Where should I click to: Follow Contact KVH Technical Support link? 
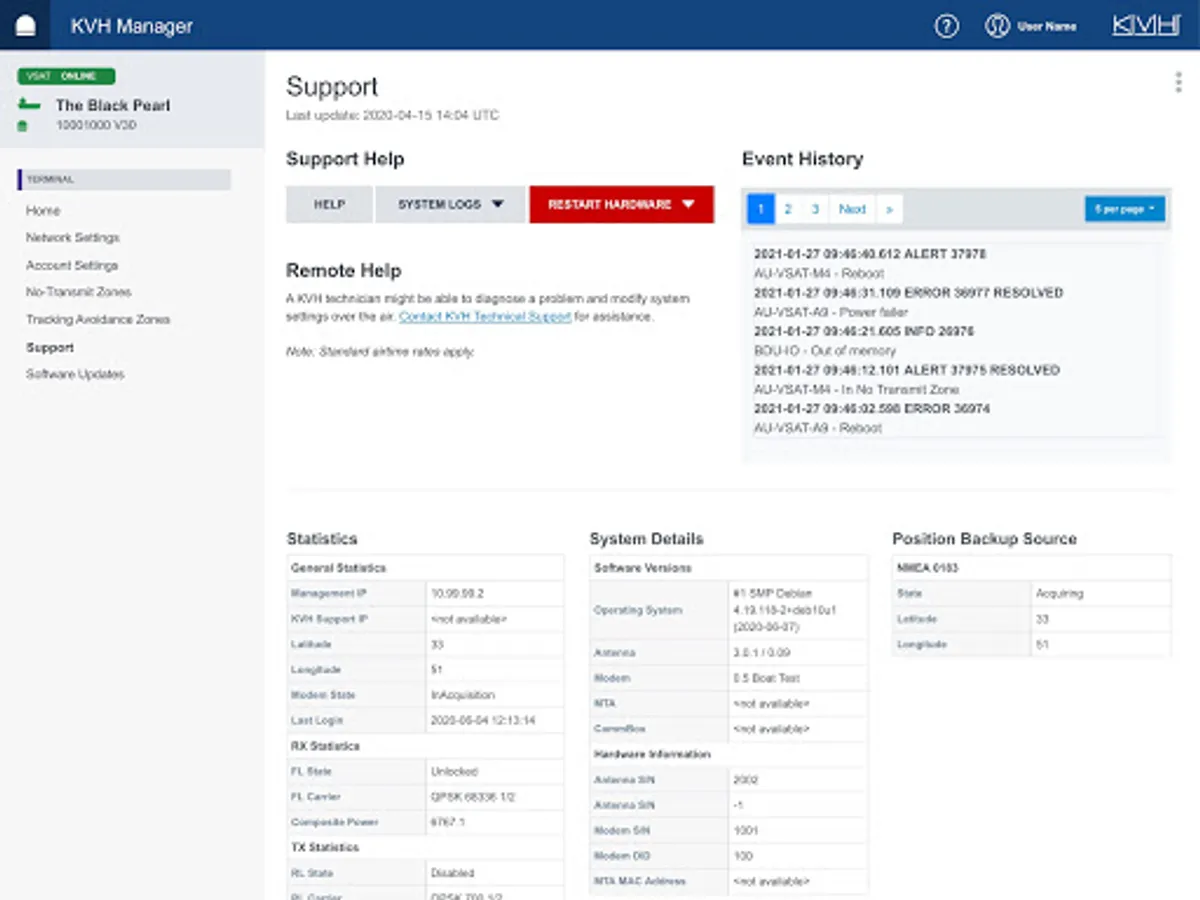[x=485, y=316]
